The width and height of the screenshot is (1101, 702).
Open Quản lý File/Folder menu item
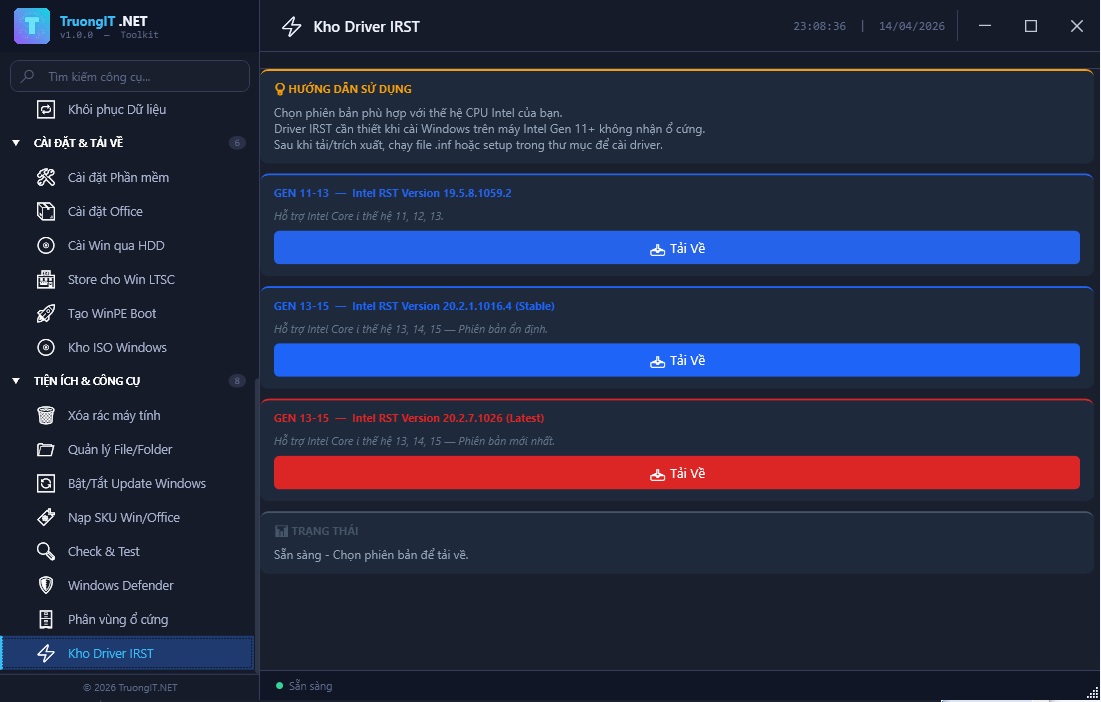(x=120, y=449)
